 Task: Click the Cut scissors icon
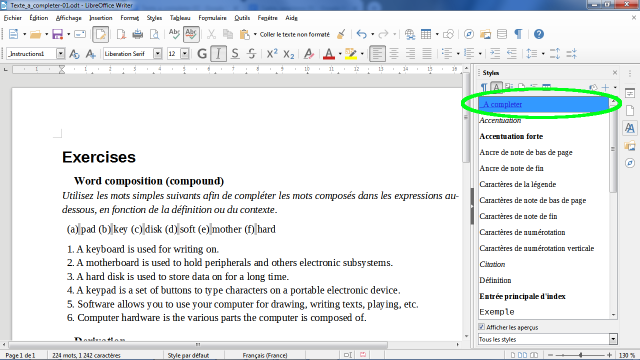(211, 34)
